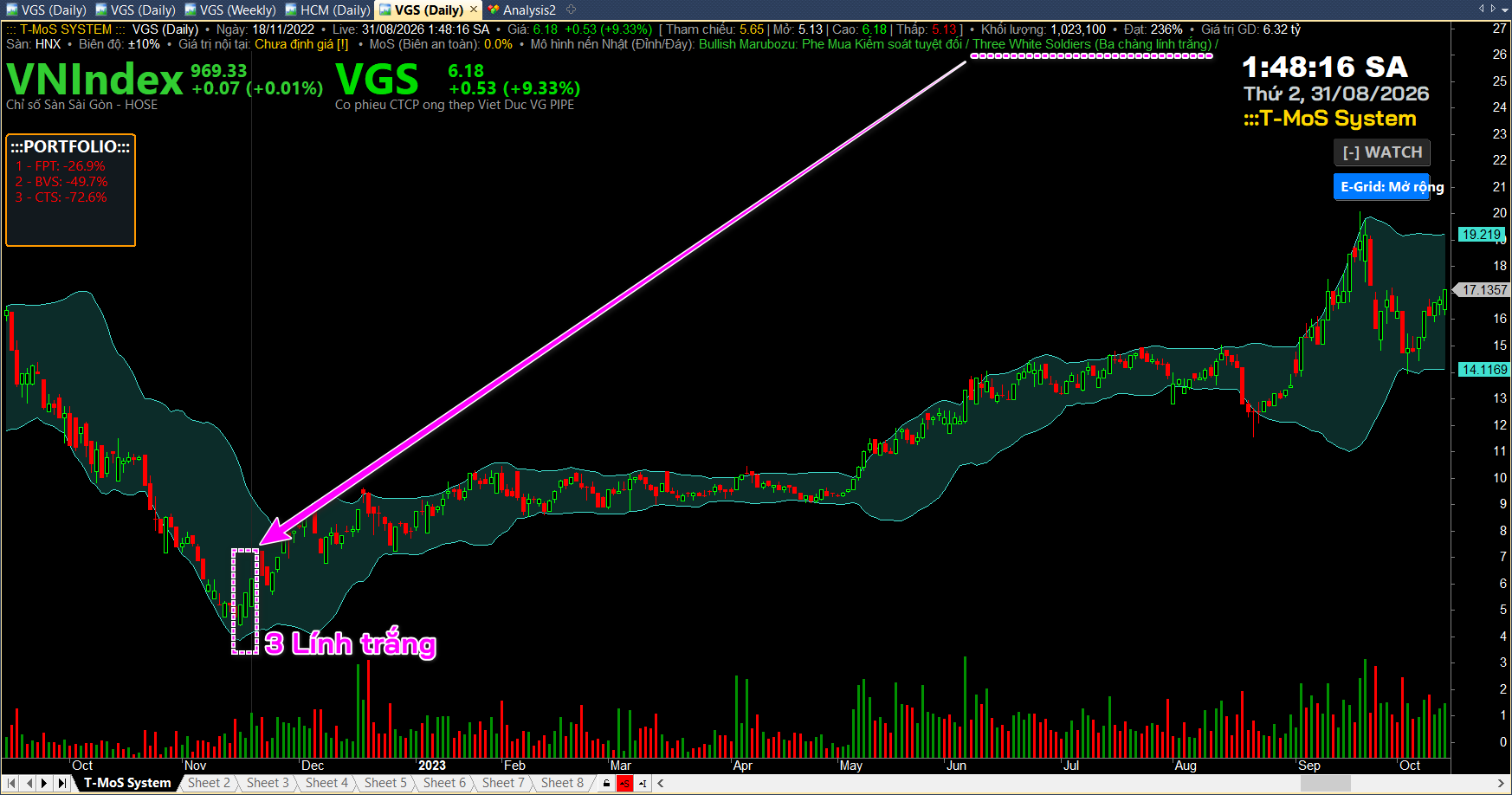Switch to the HCM (Daily) tab

click(327, 10)
